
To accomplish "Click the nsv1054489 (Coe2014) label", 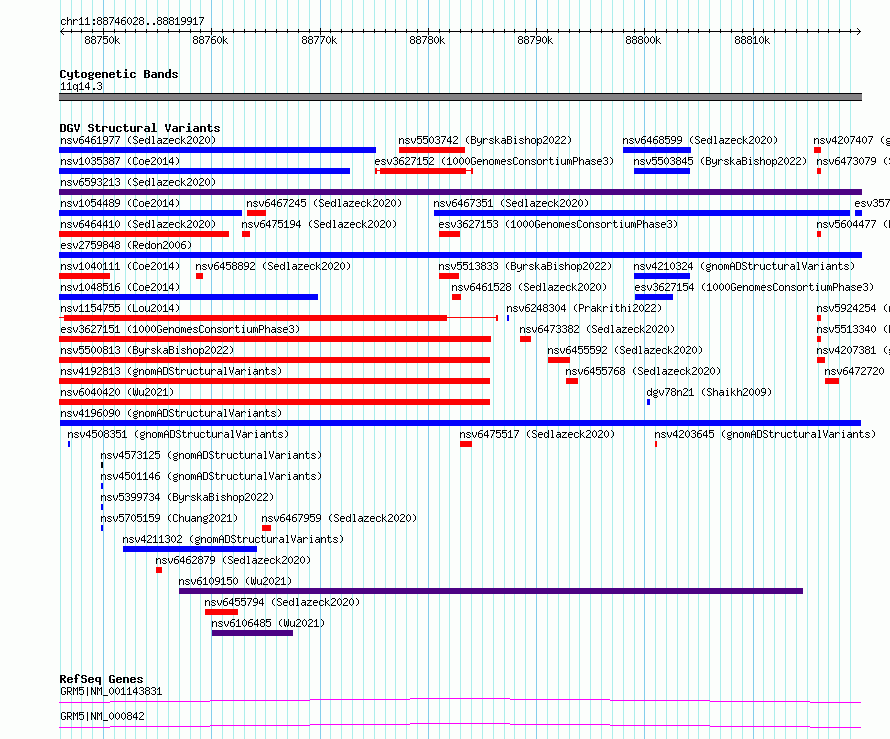I will pos(120,203).
